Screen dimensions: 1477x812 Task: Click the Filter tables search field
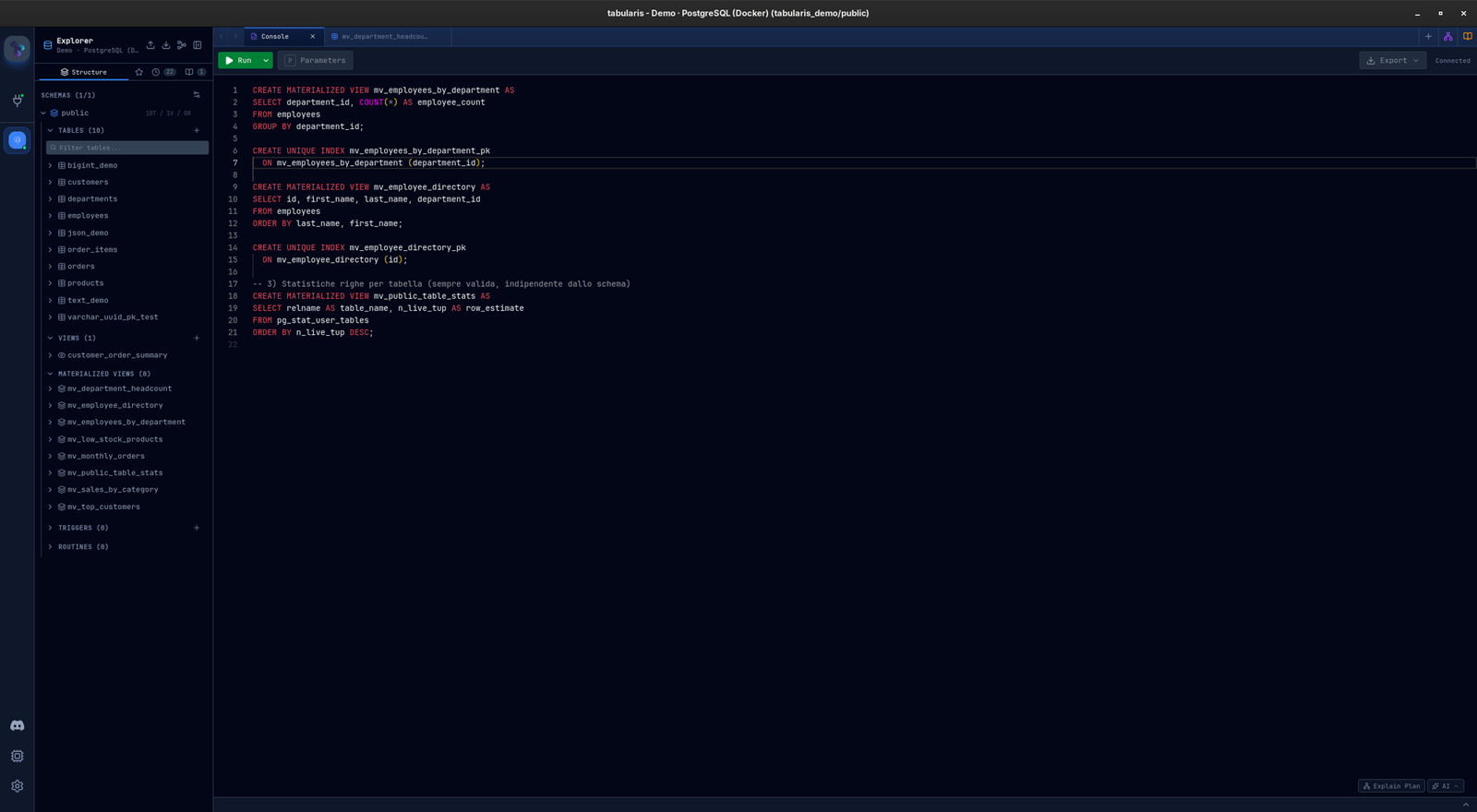pos(127,148)
